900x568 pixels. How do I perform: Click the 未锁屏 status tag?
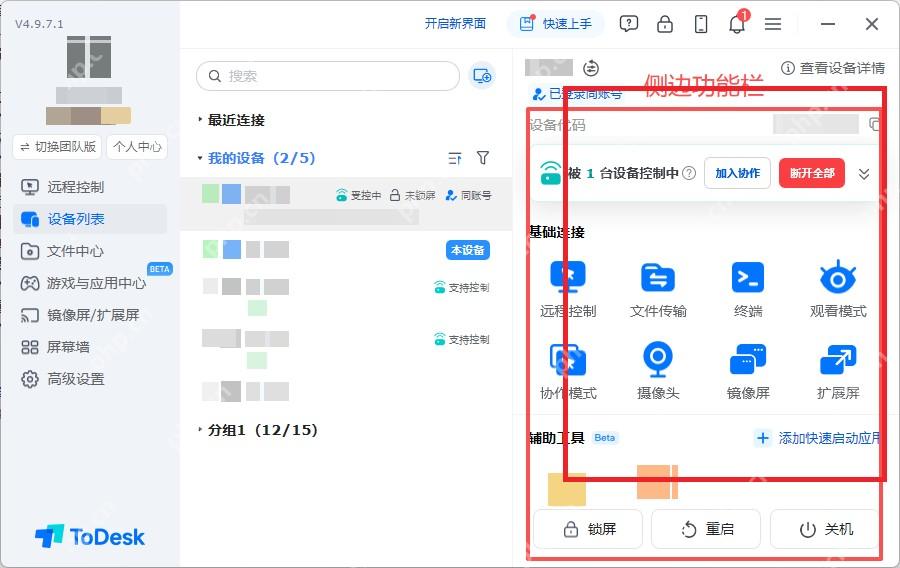tap(412, 196)
